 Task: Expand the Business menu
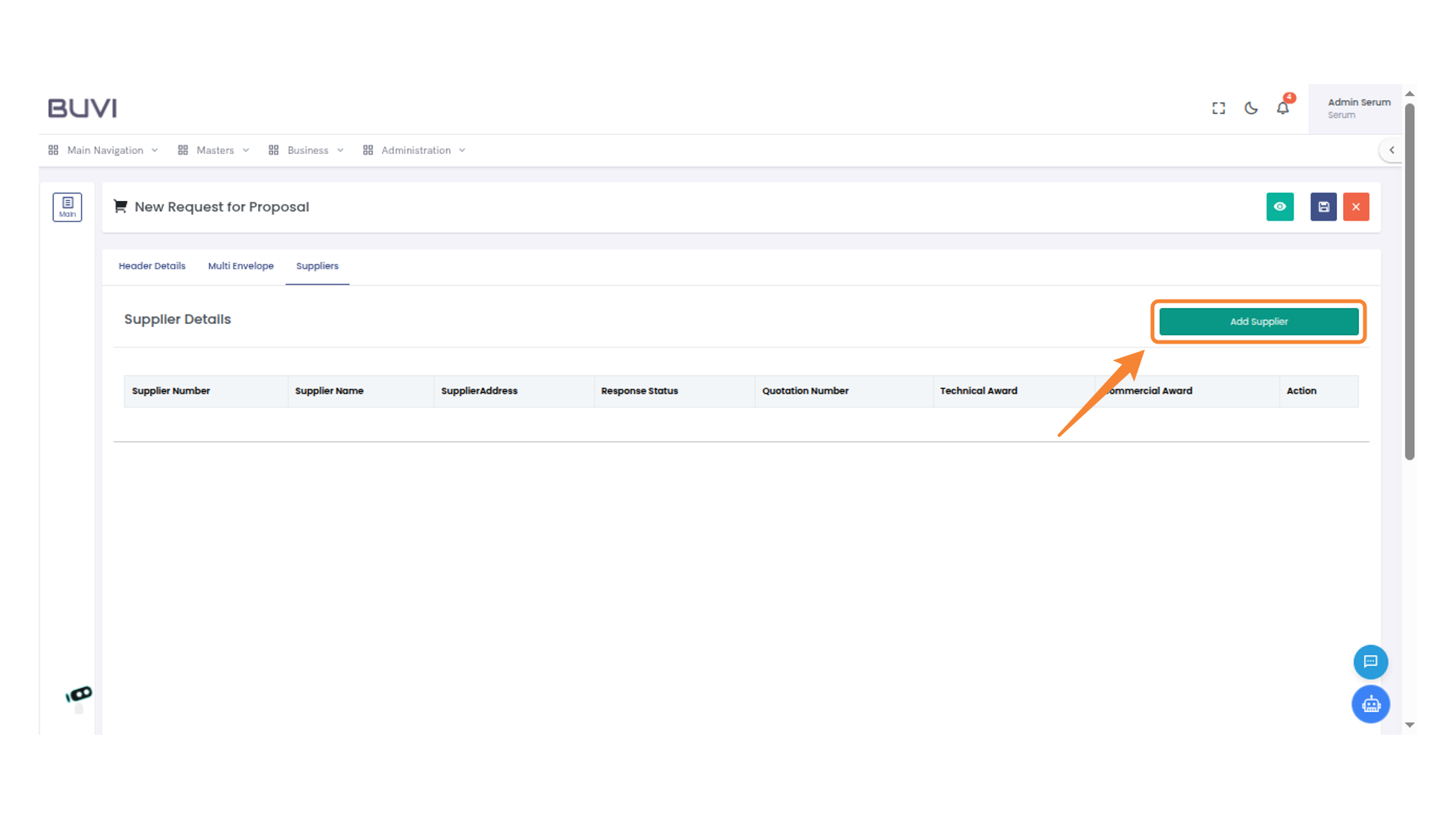[307, 150]
